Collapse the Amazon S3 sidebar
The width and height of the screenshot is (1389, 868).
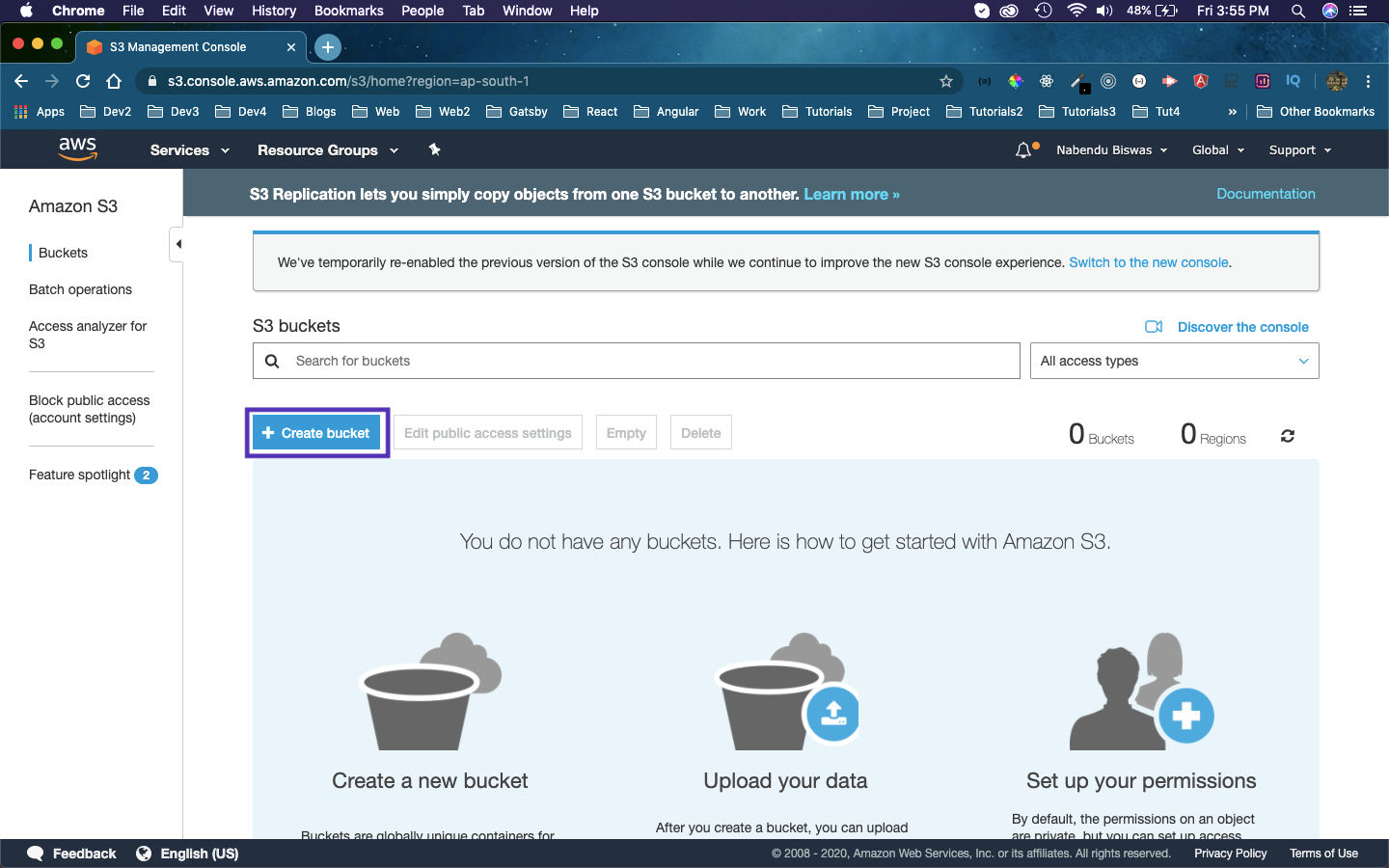pyautogui.click(x=177, y=244)
